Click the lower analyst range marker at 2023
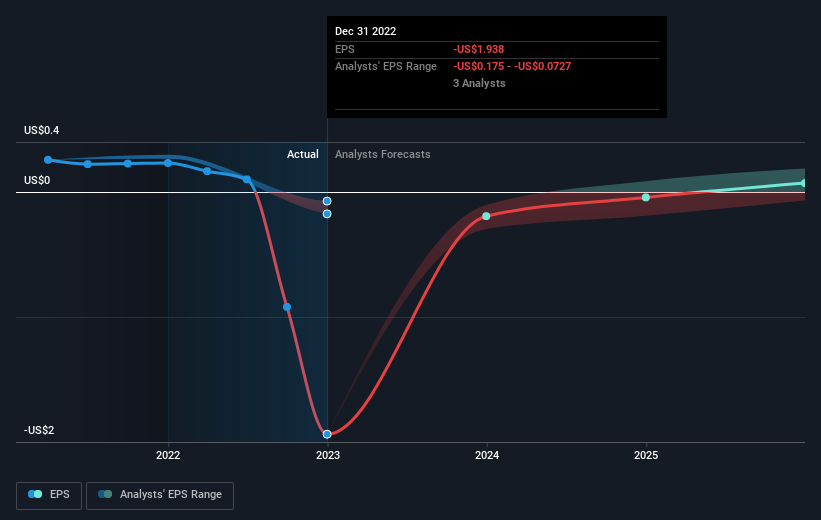The image size is (821, 520). [x=327, y=214]
